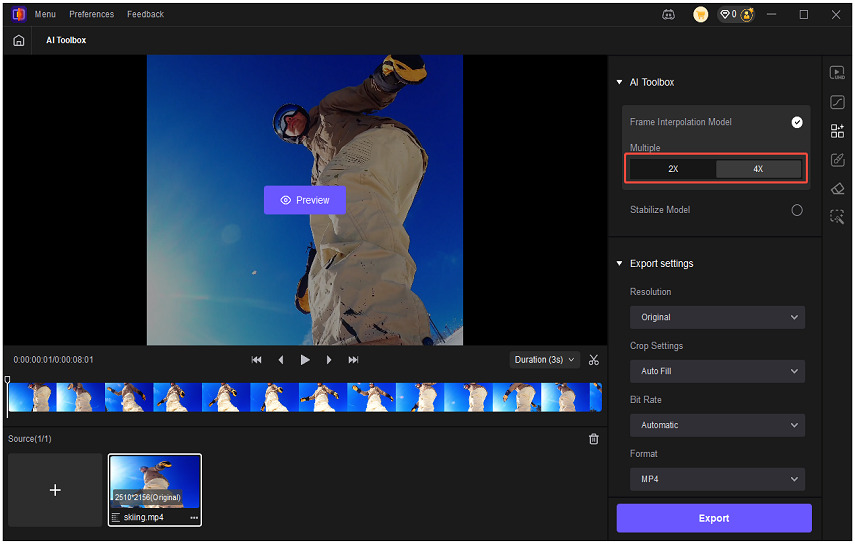Select 4X frame multiple

pyautogui.click(x=758, y=169)
